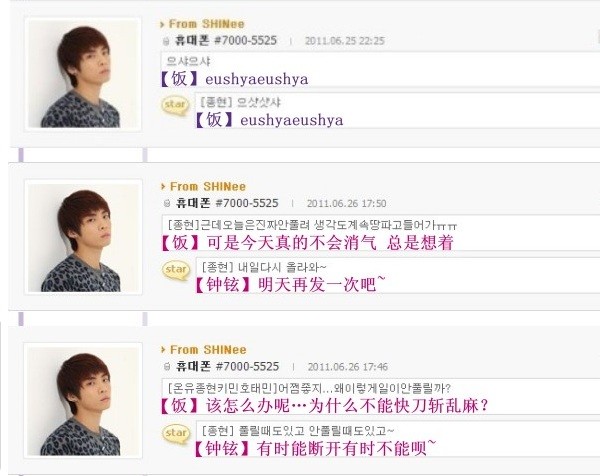The height and width of the screenshot is (476, 600).
Task: Click phone icon beside the 17:50 post's #7000-5525
Action: click(167, 204)
